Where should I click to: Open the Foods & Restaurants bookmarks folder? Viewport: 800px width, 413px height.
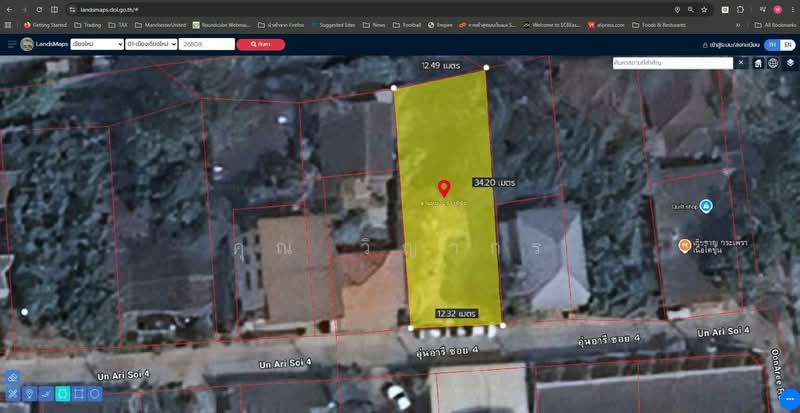(x=659, y=25)
